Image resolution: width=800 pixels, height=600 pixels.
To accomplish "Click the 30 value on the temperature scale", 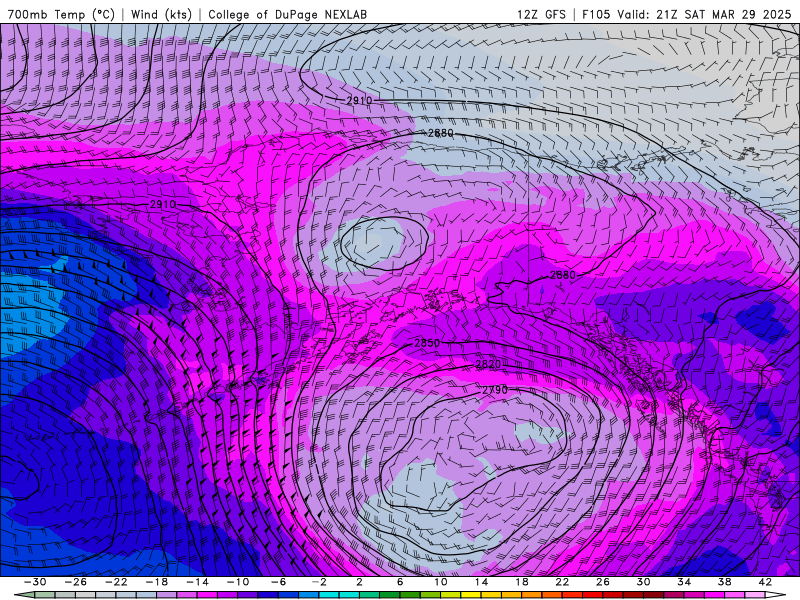I will coord(643,582).
